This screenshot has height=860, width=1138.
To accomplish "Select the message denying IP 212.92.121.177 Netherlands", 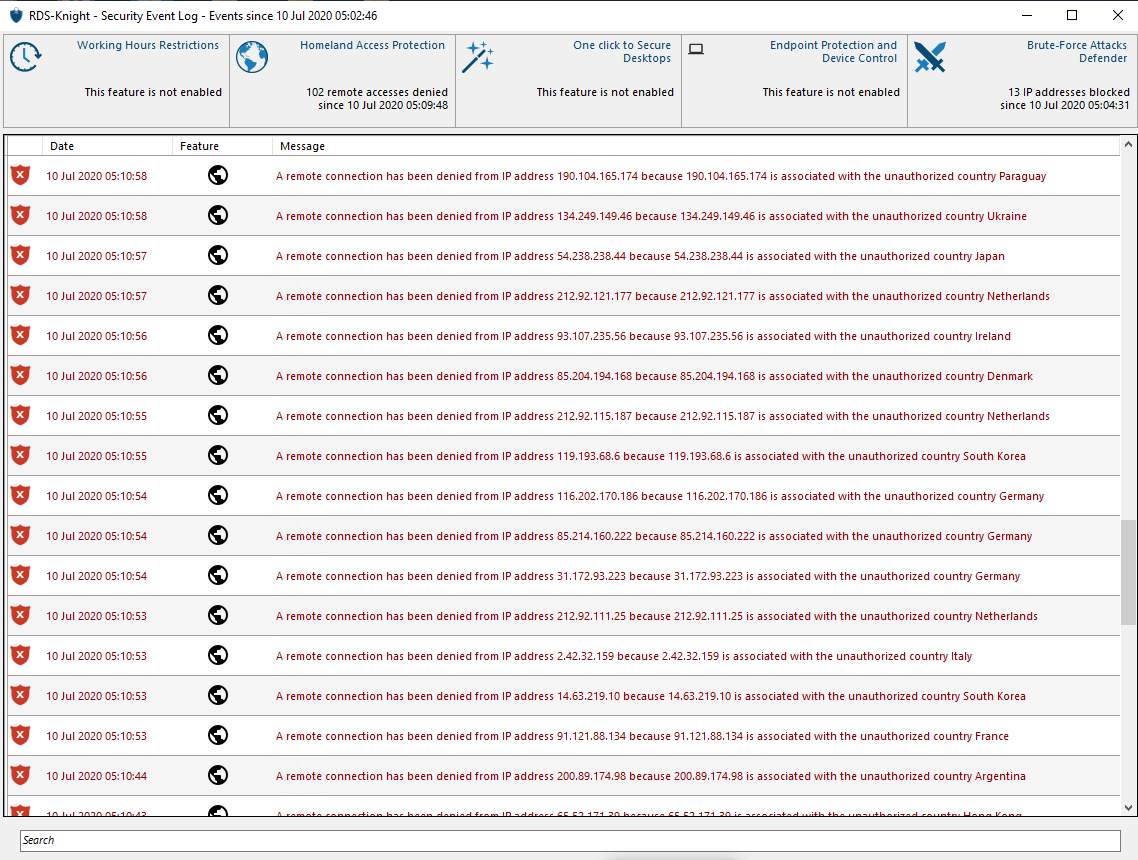I will [663, 296].
